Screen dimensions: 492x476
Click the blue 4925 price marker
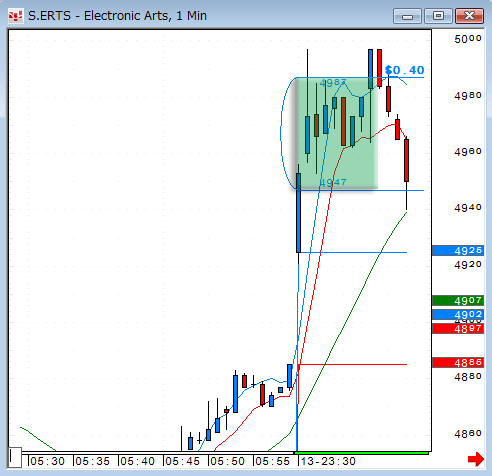pyautogui.click(x=458, y=250)
